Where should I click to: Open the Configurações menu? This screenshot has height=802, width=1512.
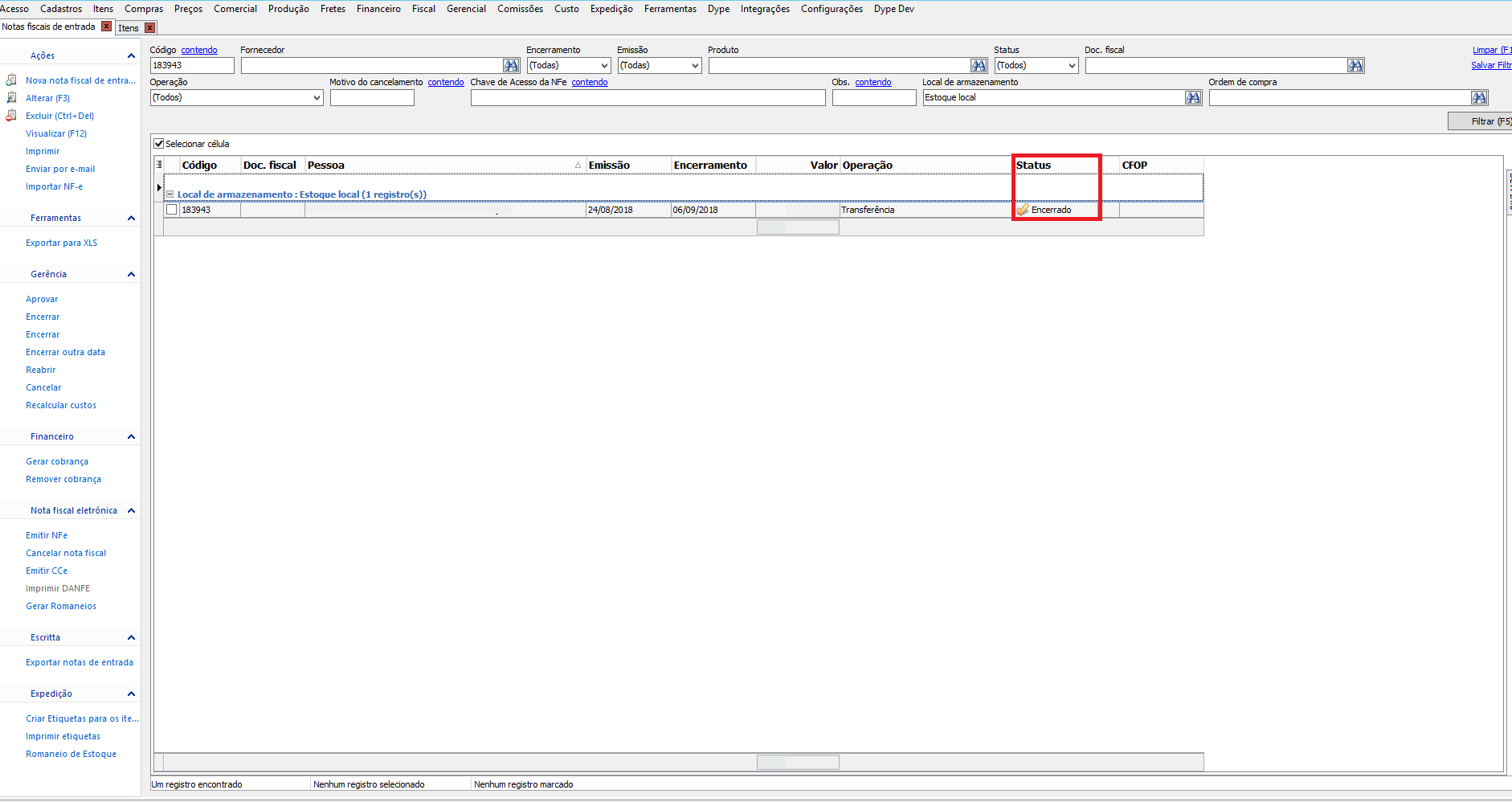(x=832, y=9)
